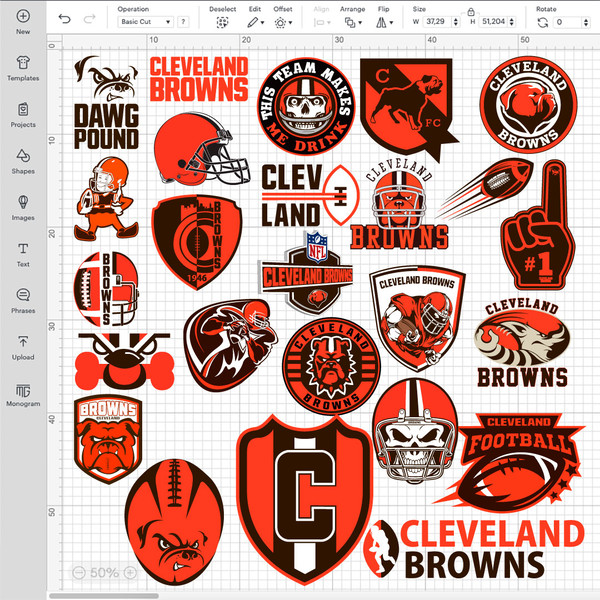
Task: Select the bulldog with bone graphic
Action: point(124,362)
